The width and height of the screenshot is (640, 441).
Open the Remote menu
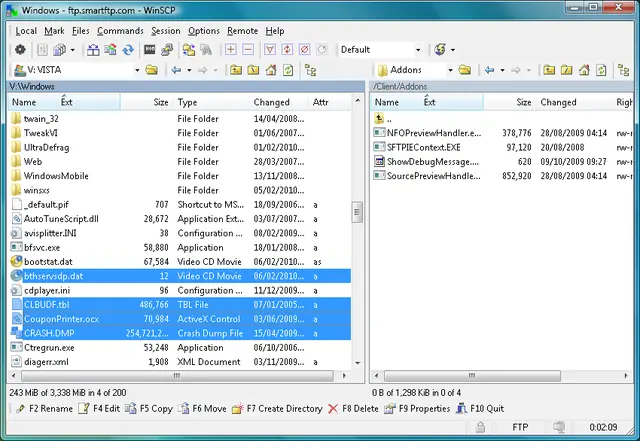click(242, 31)
